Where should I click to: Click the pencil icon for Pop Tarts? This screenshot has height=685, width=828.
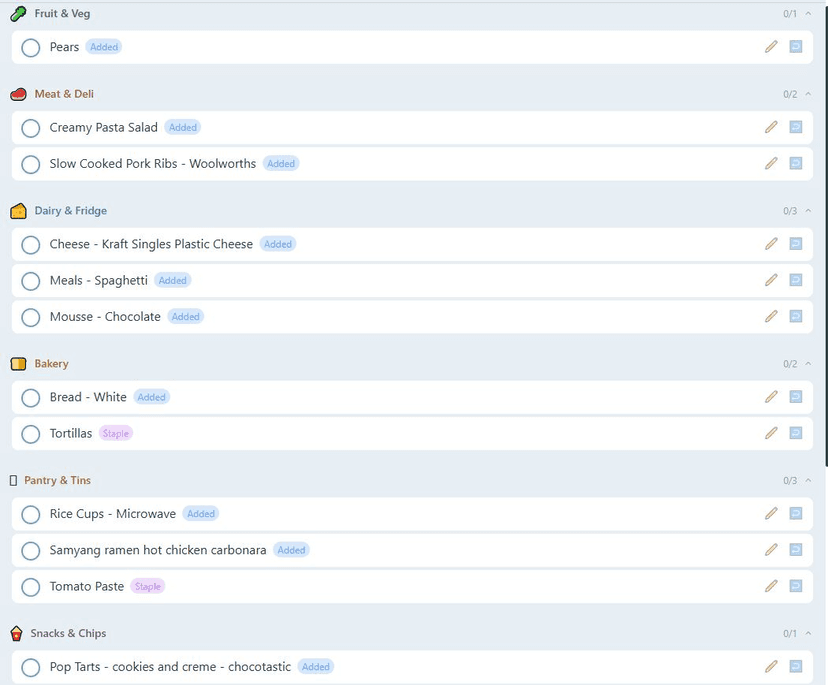(771, 666)
